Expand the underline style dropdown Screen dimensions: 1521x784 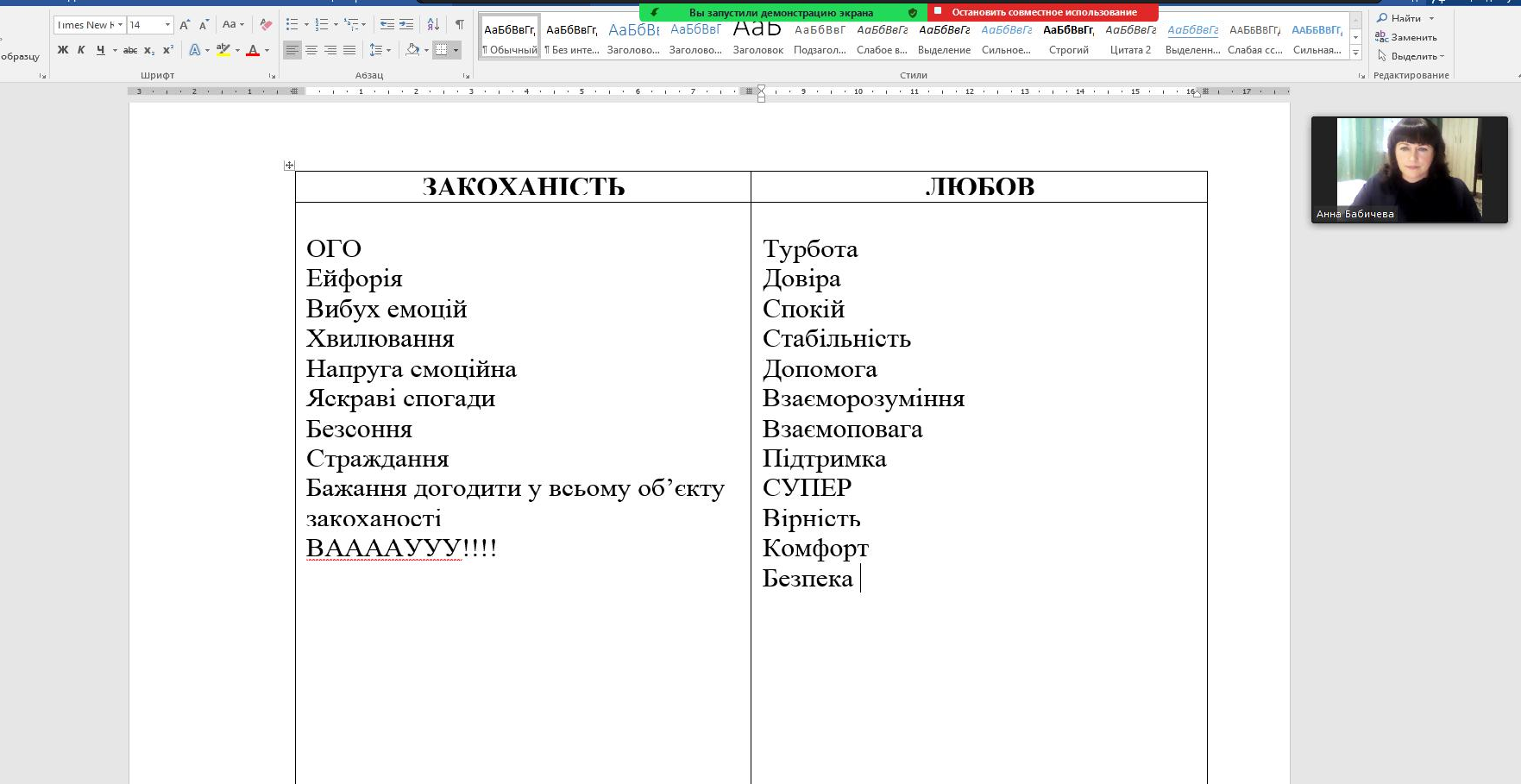(x=115, y=50)
